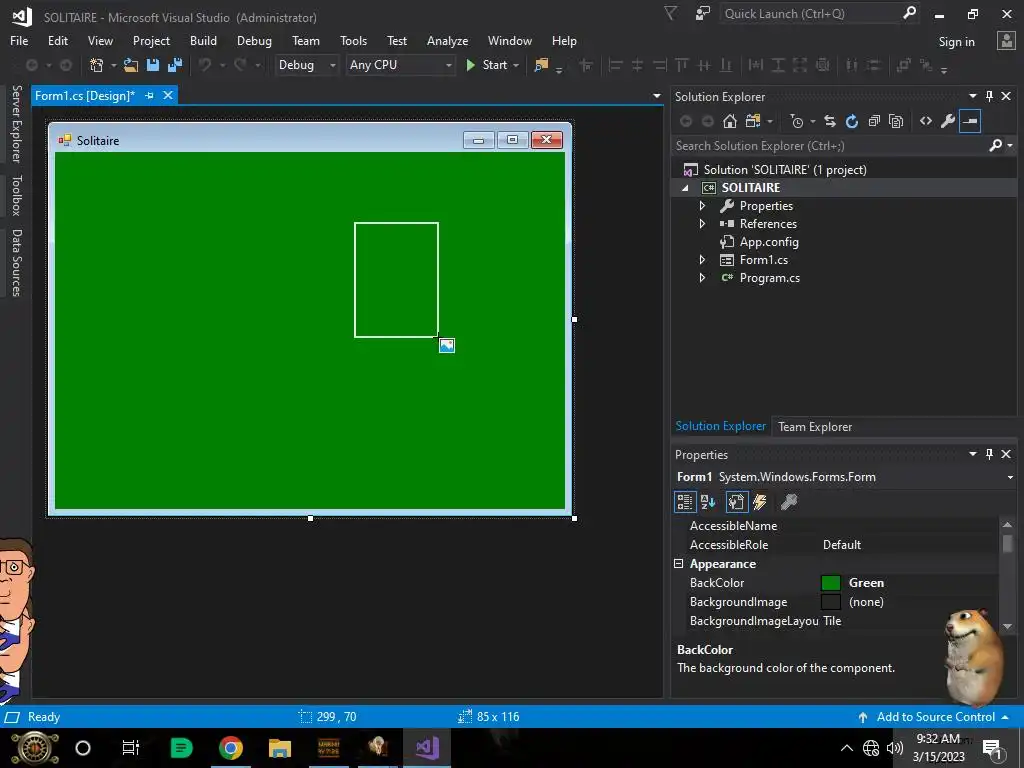Pin the Solution Explorer panel with Auto Hide
The image size is (1024, 768).
(989, 96)
